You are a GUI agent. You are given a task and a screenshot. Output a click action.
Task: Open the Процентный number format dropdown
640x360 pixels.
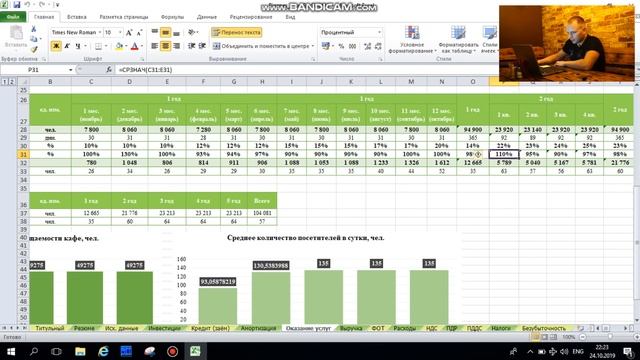click(x=379, y=32)
